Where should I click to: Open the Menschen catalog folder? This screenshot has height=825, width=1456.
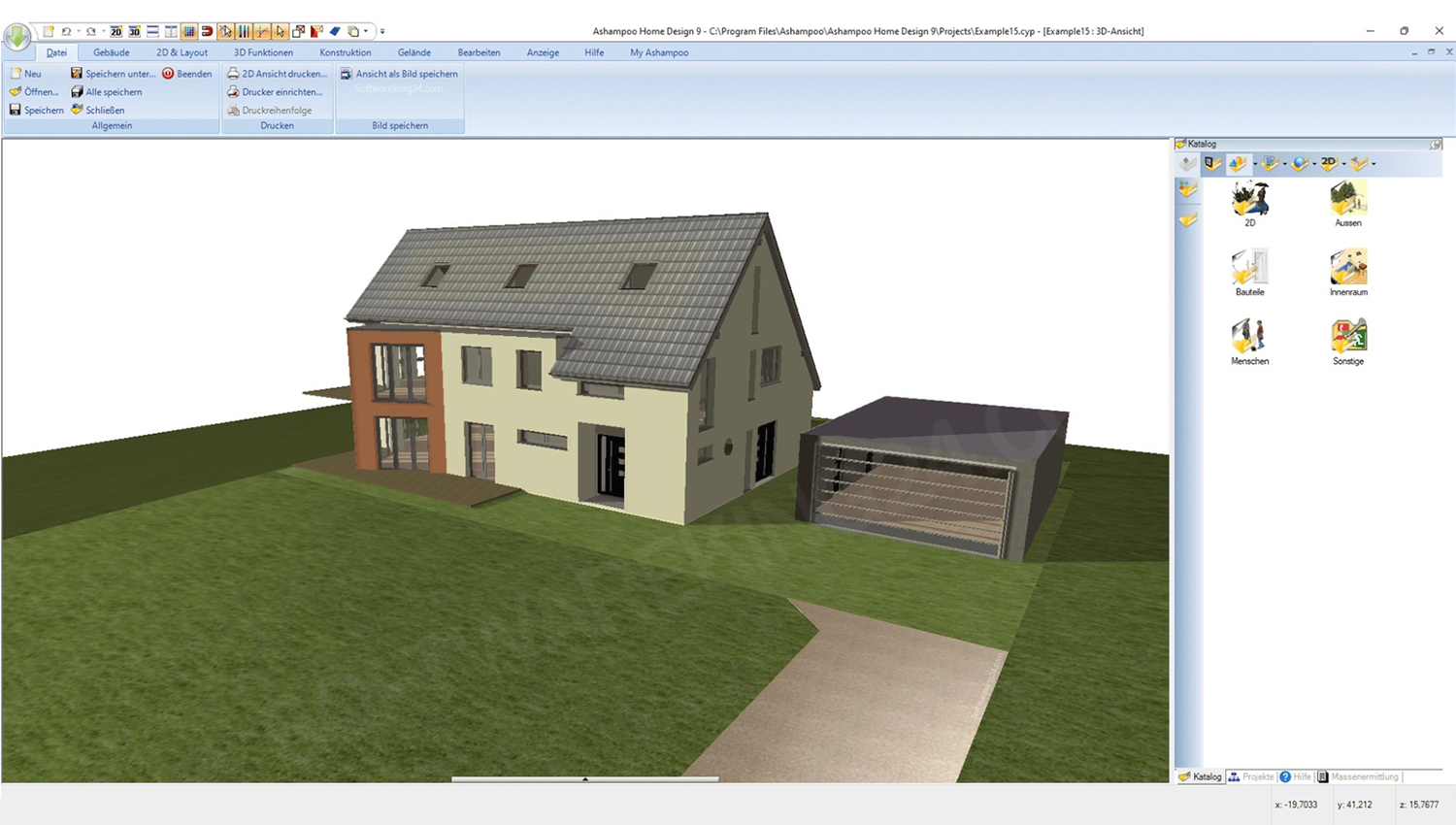1249,342
